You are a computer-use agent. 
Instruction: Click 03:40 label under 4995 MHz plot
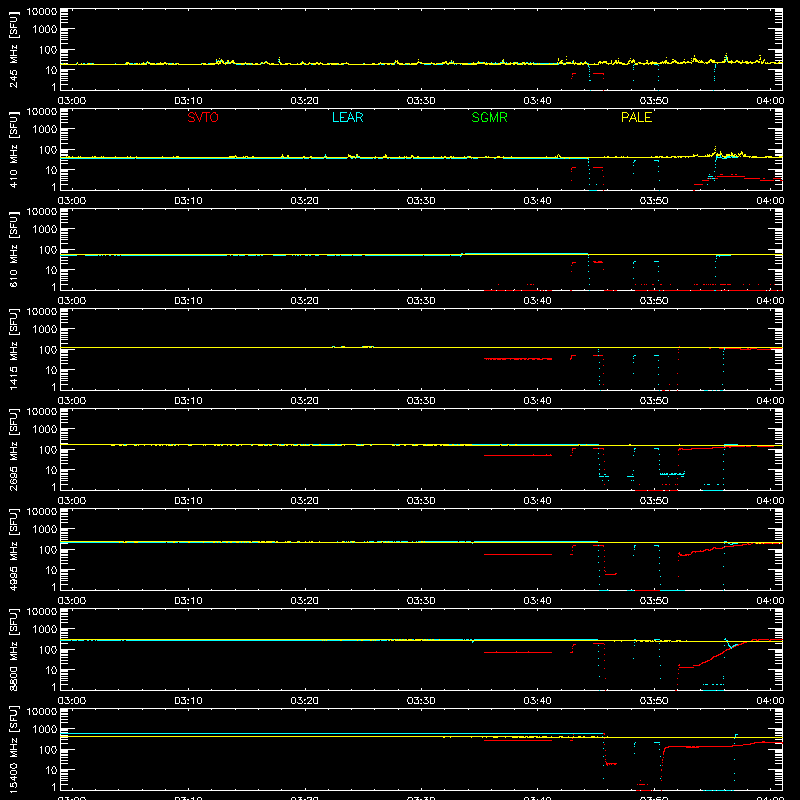click(x=537, y=601)
